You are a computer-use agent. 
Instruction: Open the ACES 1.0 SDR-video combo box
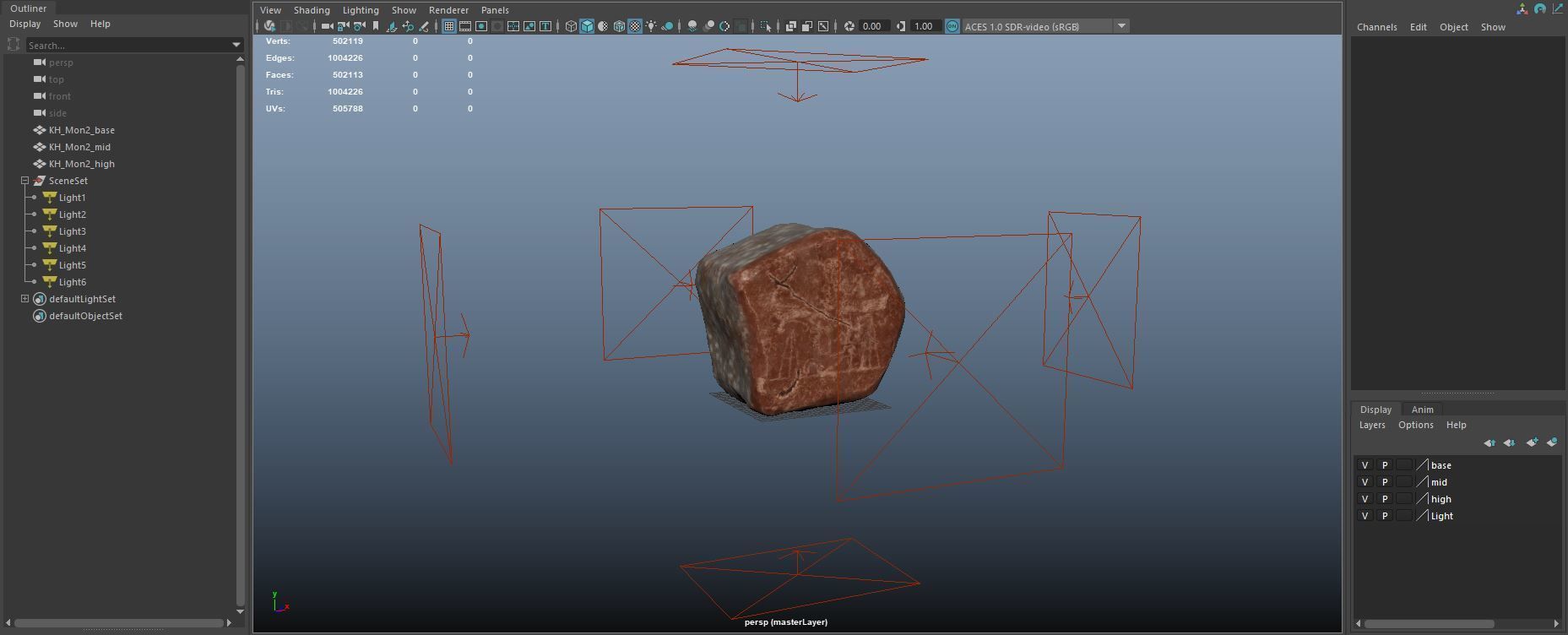pos(1045,26)
